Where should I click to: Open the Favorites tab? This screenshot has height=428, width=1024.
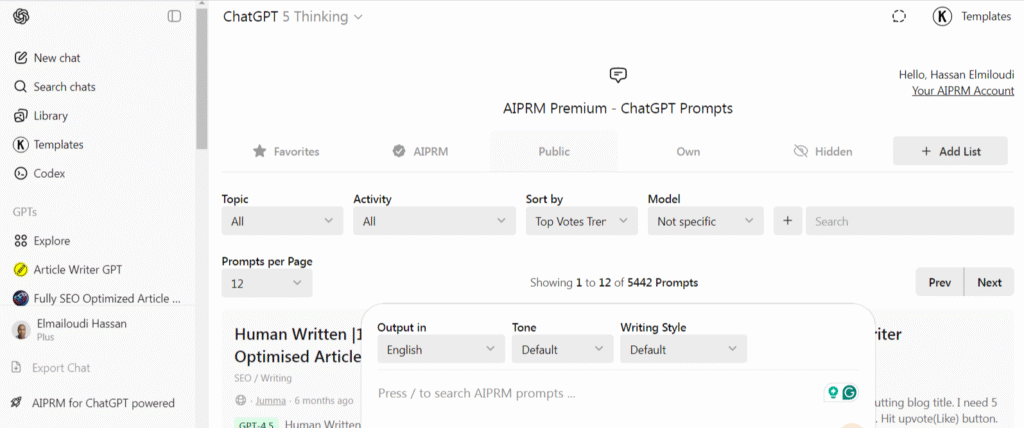(286, 152)
